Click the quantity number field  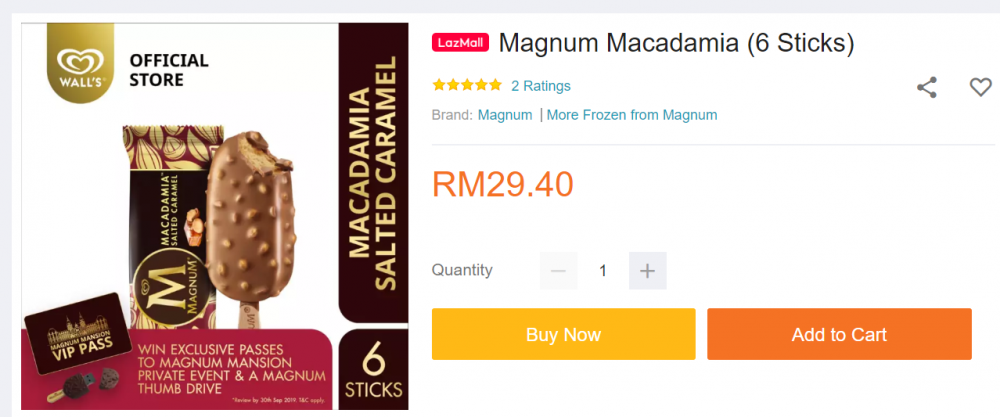pyautogui.click(x=603, y=271)
